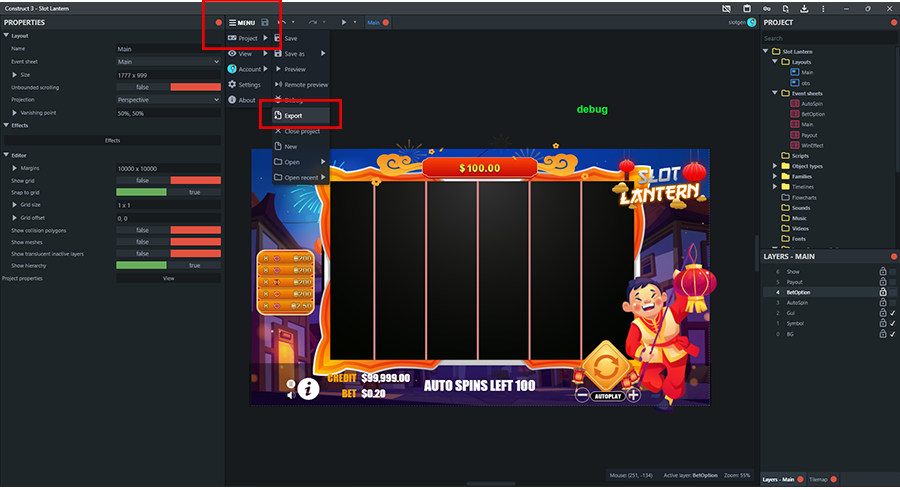
Task: Expand the Vanishing point property
Action: 14,112
